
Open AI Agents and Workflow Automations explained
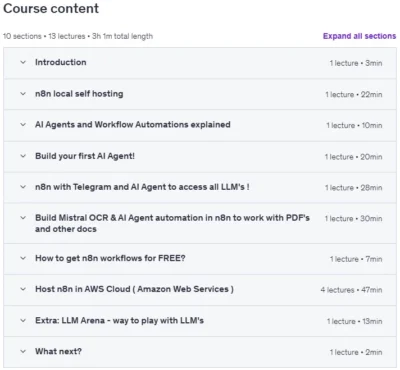[x=133, y=125]
